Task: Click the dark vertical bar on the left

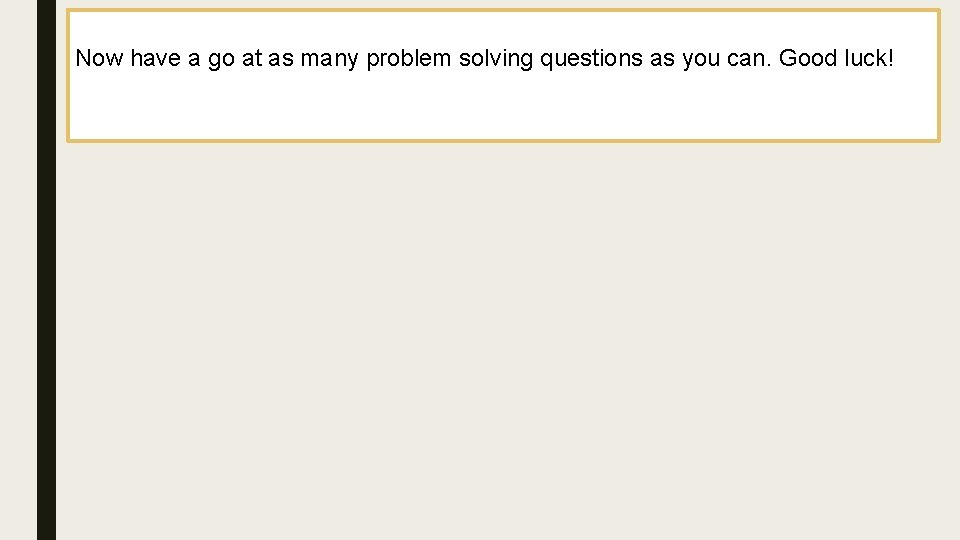Action: (x=46, y=300)
